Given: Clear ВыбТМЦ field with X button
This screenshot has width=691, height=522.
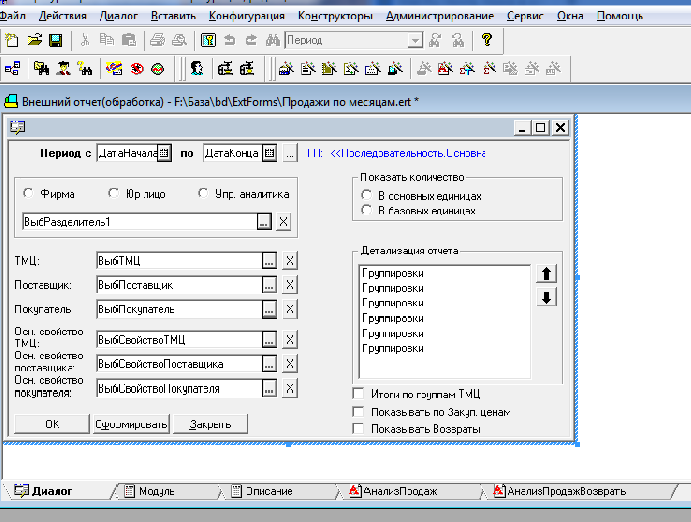Looking at the screenshot, I should pos(289,261).
